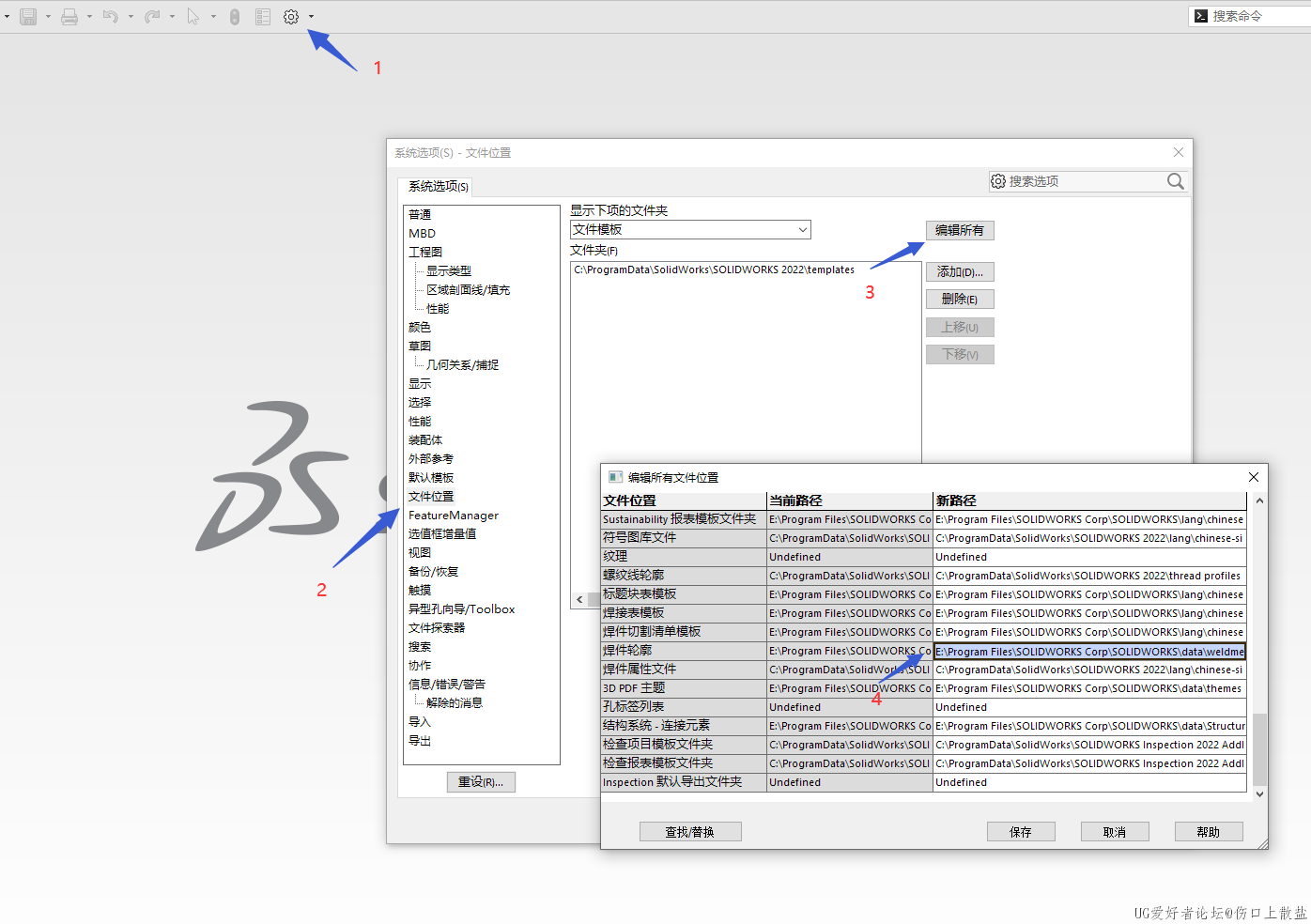Click the 帮助 button
1311x924 pixels.
coord(1209,832)
